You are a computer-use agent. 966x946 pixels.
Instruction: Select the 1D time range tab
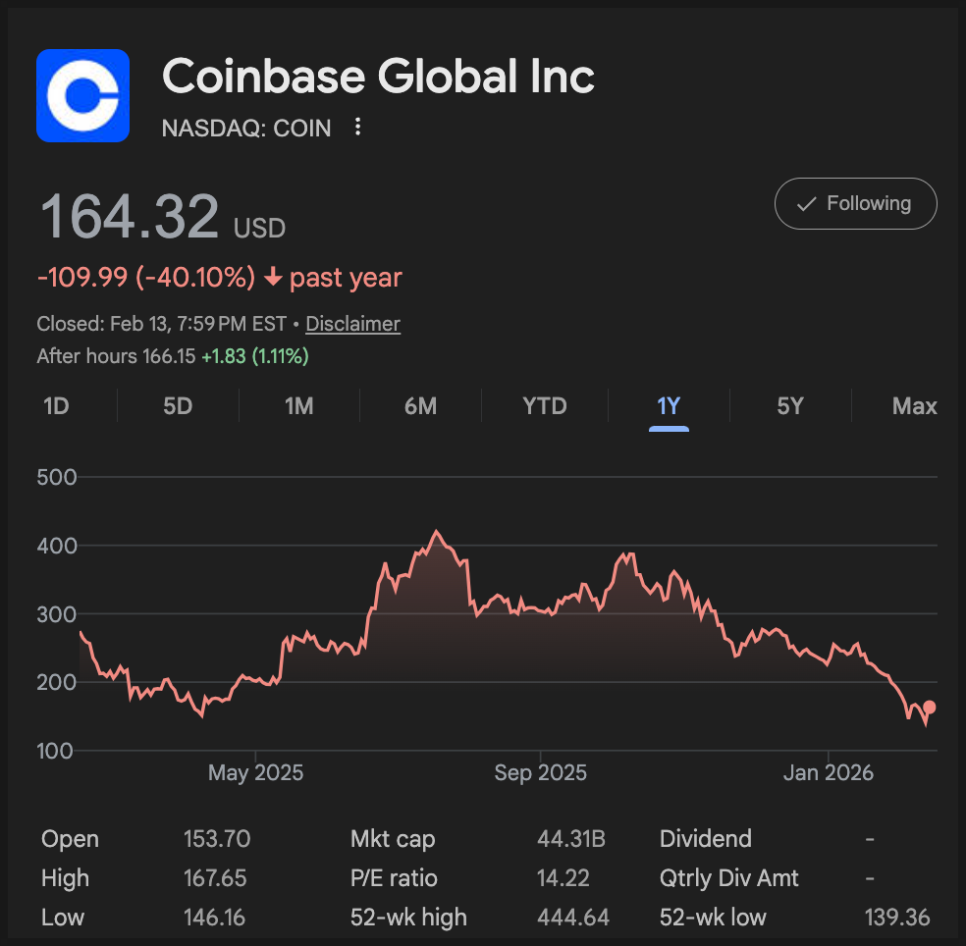tap(57, 406)
